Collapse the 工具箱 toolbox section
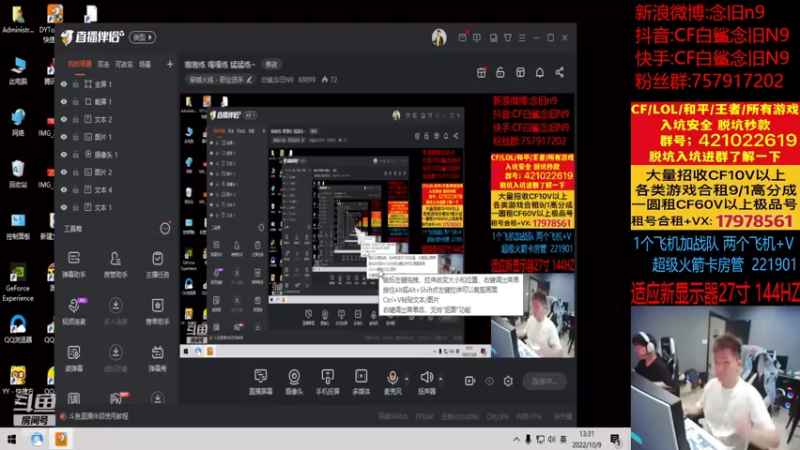 point(165,229)
